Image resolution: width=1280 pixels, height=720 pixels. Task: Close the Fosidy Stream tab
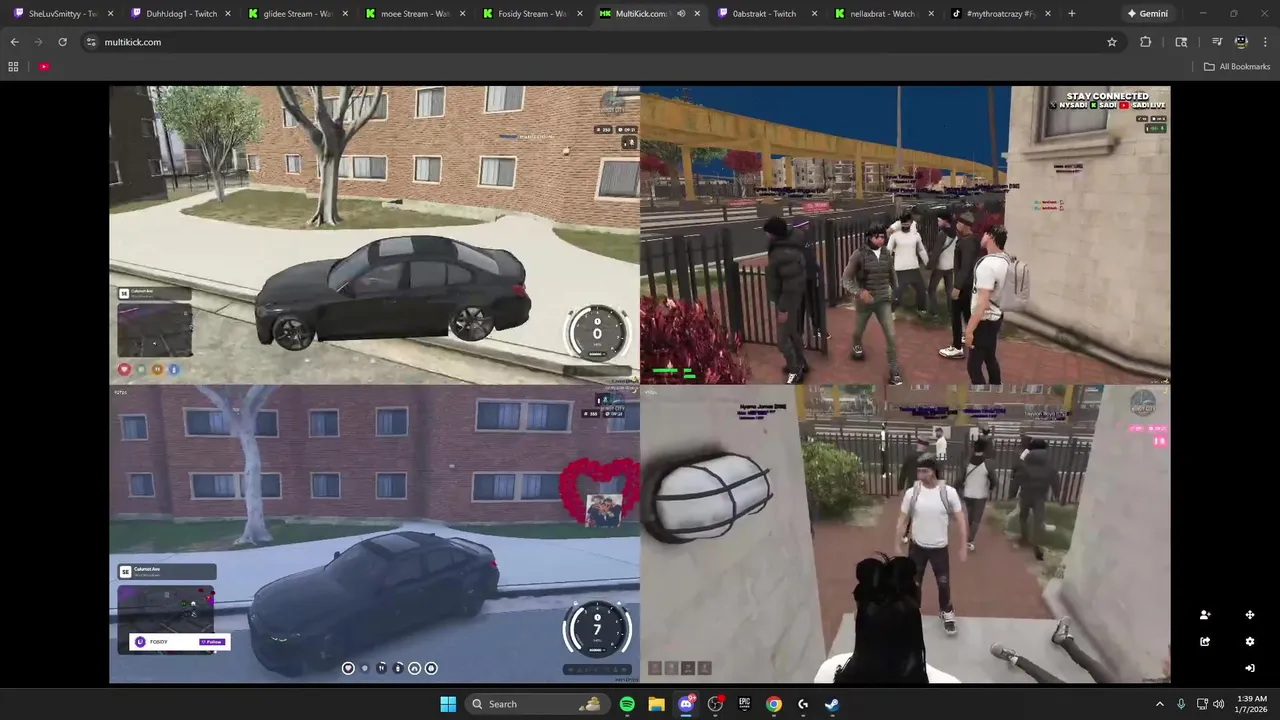(x=580, y=14)
